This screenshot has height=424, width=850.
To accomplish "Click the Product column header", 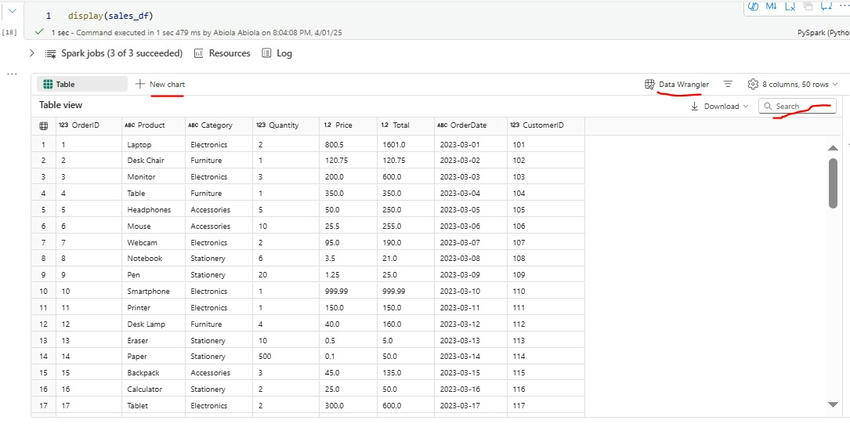I will tap(153, 125).
